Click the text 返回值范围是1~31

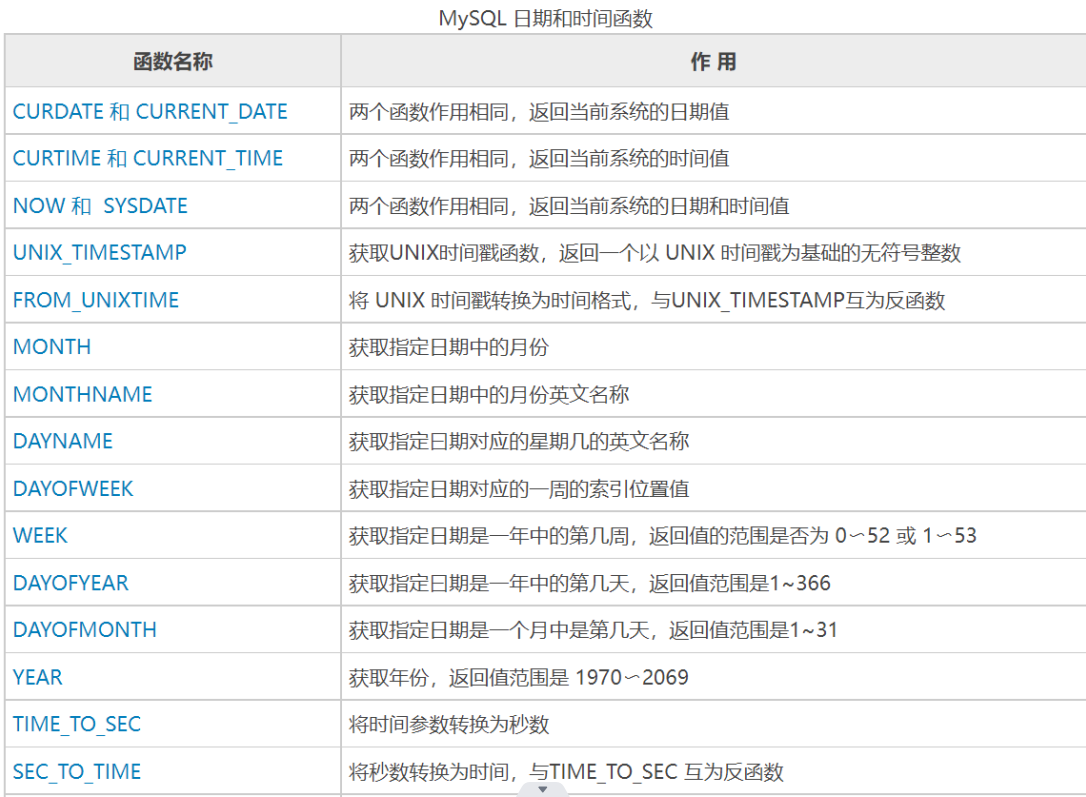pos(754,630)
